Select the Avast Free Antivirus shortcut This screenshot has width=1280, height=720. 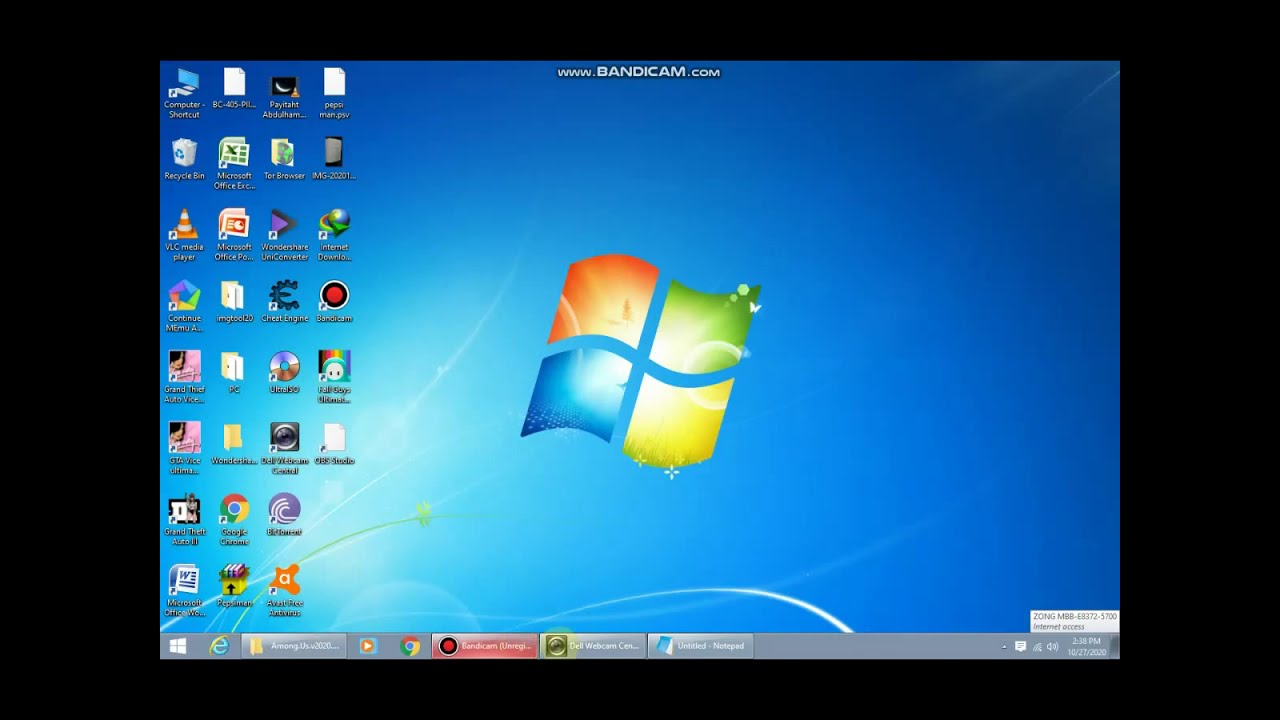(x=284, y=591)
